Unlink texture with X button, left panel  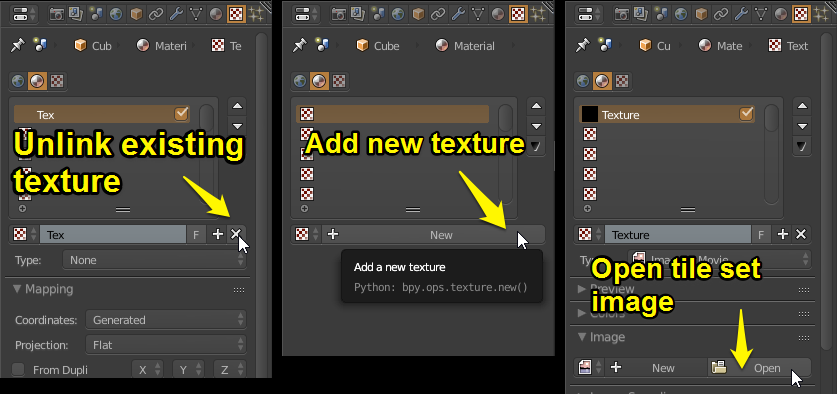click(235, 234)
